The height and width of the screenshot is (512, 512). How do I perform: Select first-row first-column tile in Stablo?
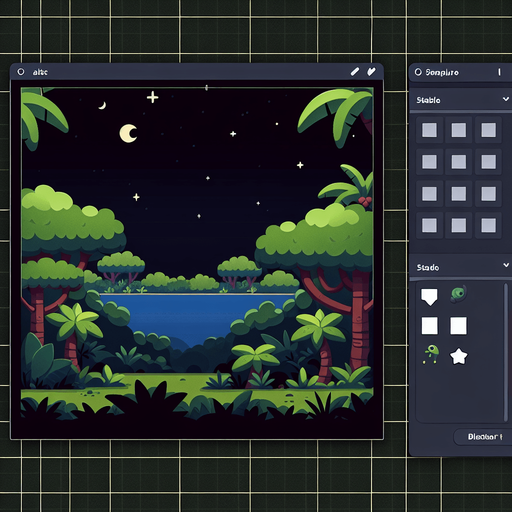429,130
